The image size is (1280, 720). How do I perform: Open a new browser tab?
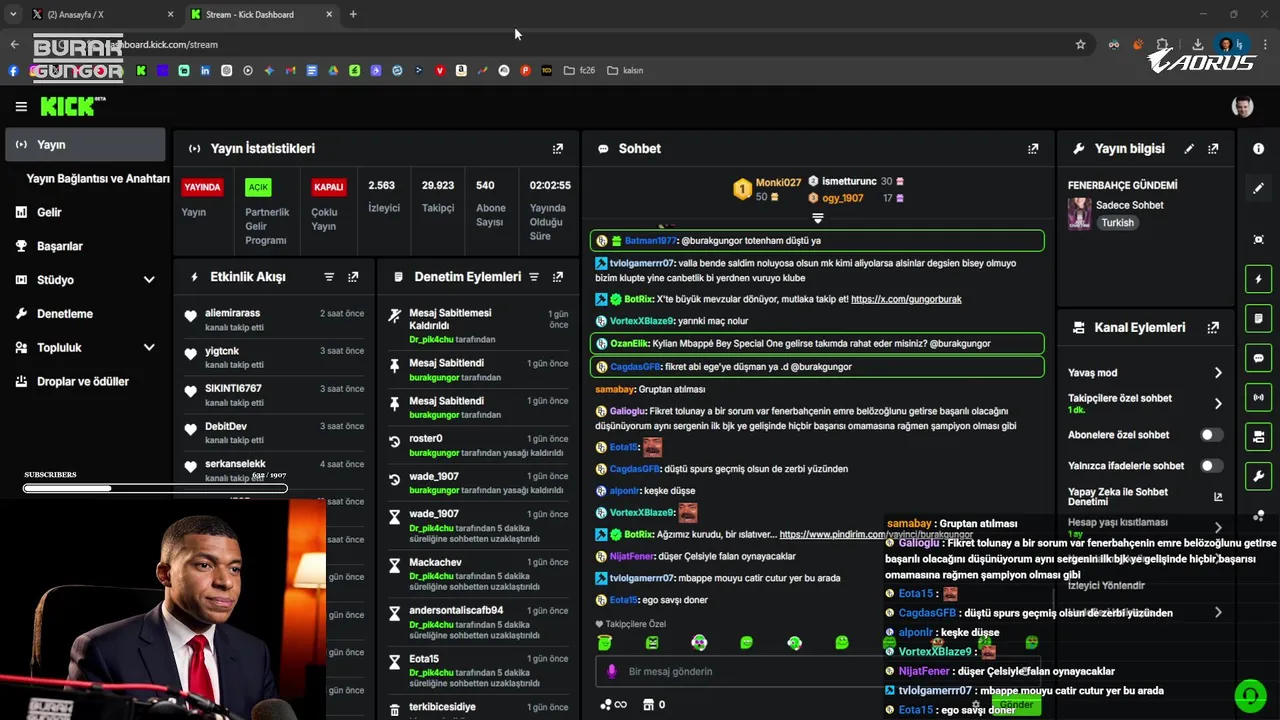pos(353,14)
